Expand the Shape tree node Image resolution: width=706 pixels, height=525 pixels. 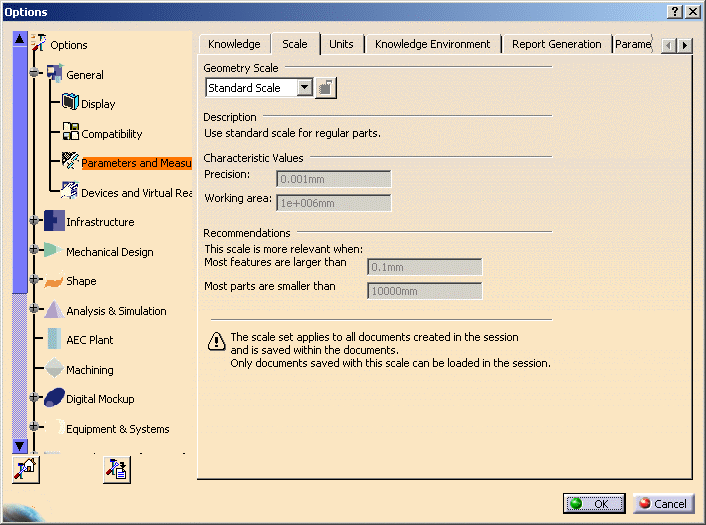34,281
